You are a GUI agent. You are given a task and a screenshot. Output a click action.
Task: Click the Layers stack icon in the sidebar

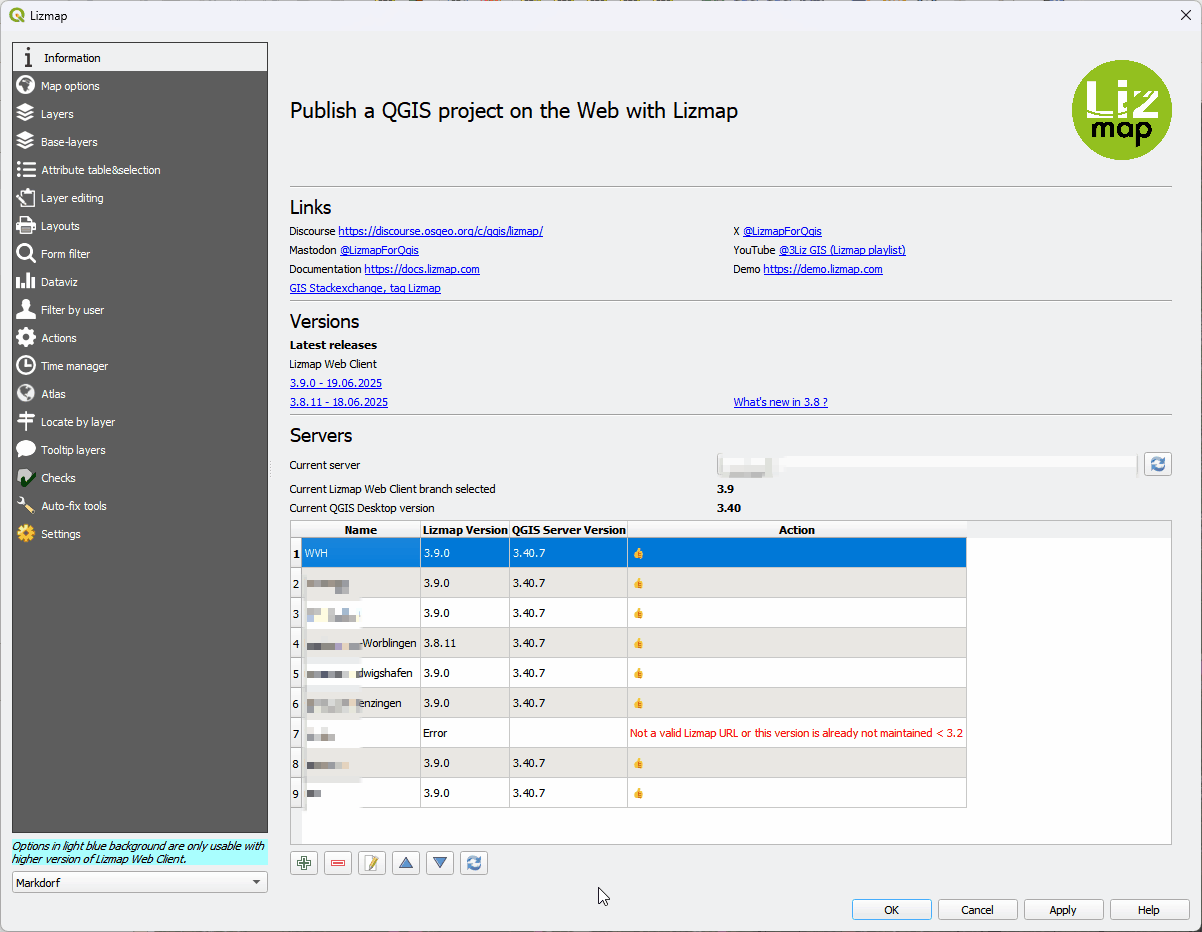(26, 114)
